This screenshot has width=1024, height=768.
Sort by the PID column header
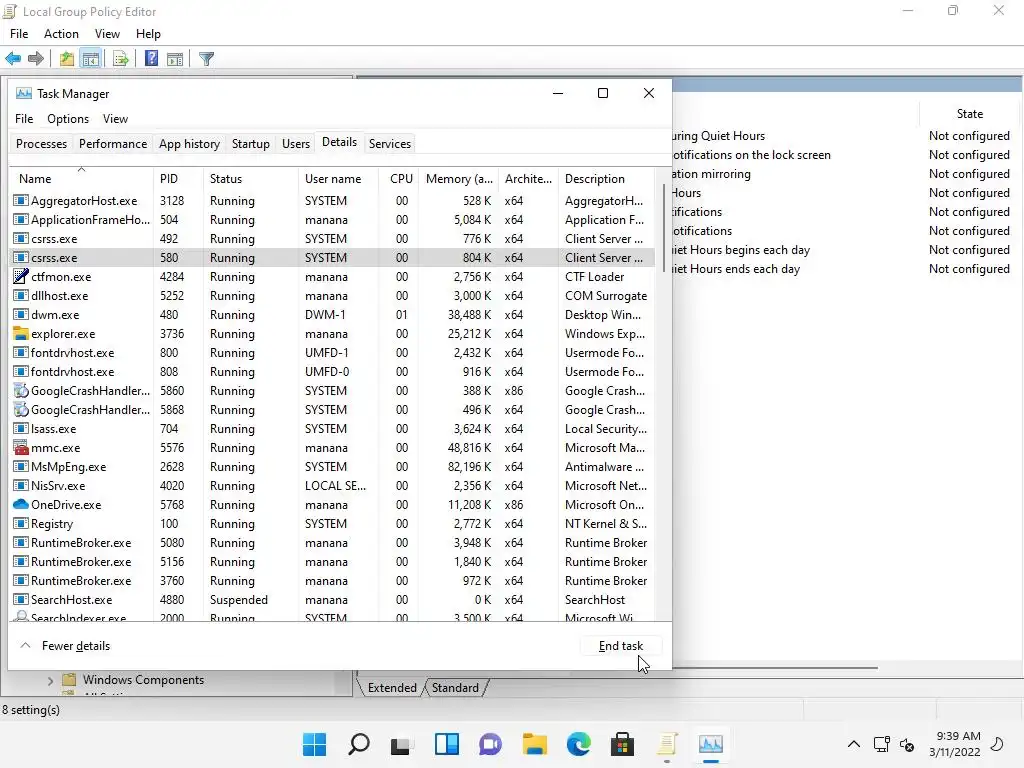pyautogui.click(x=178, y=178)
